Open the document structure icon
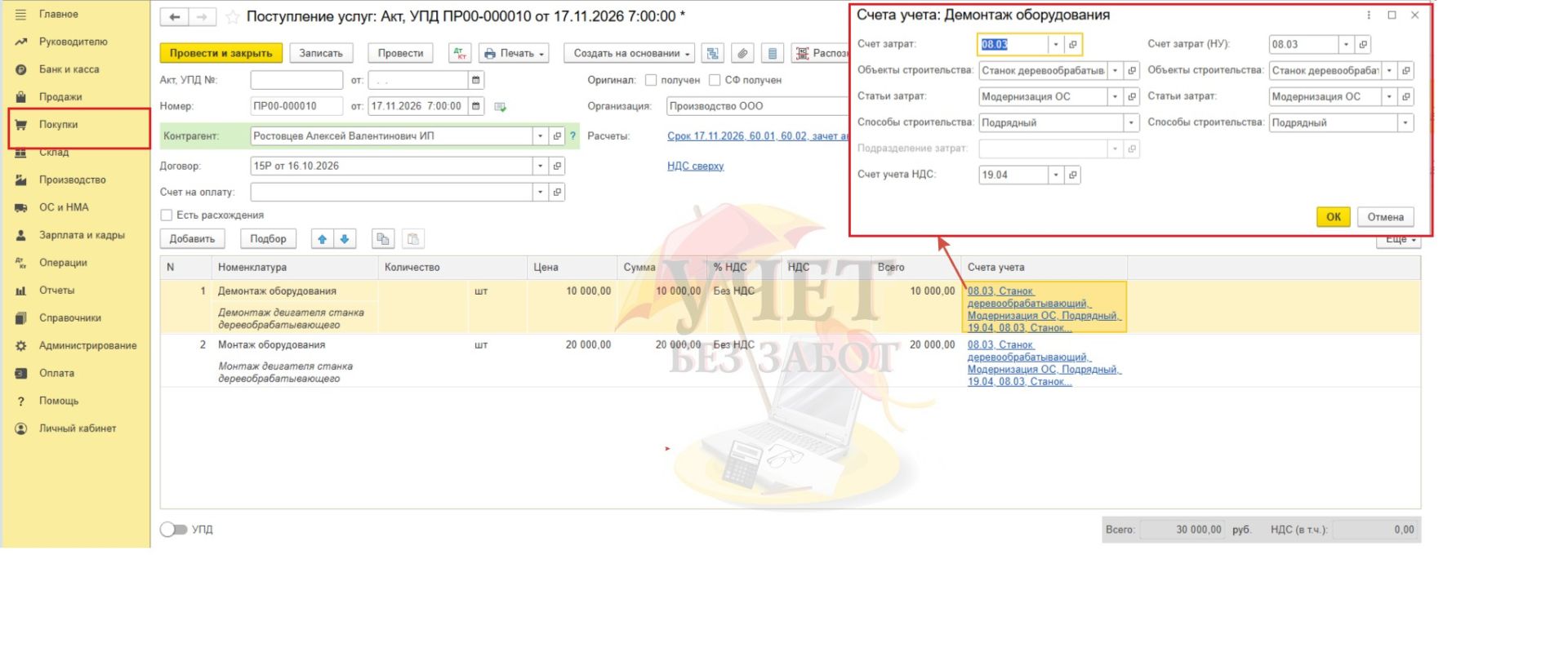The height and width of the screenshot is (666, 1568). [713, 53]
